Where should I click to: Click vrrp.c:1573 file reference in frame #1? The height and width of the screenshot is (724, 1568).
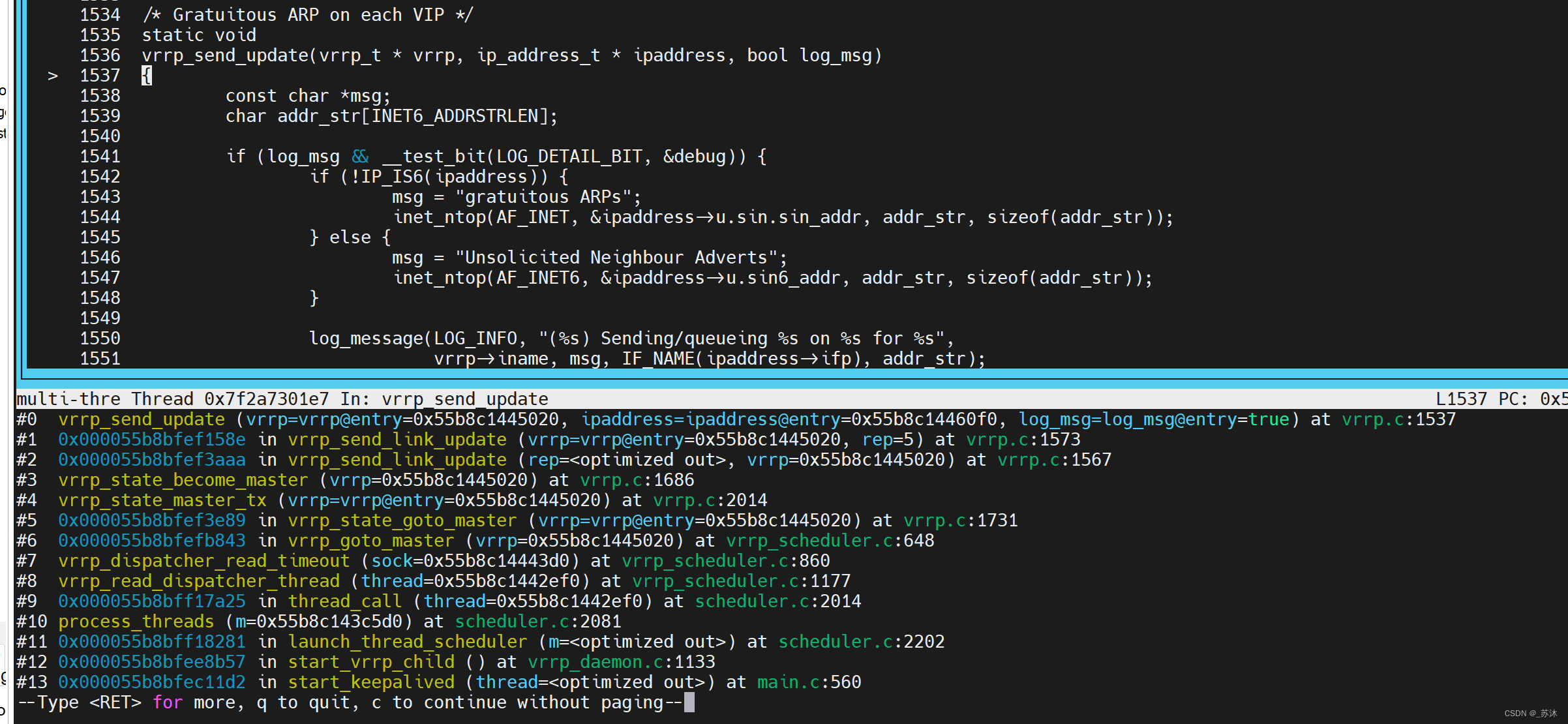(x=1023, y=440)
